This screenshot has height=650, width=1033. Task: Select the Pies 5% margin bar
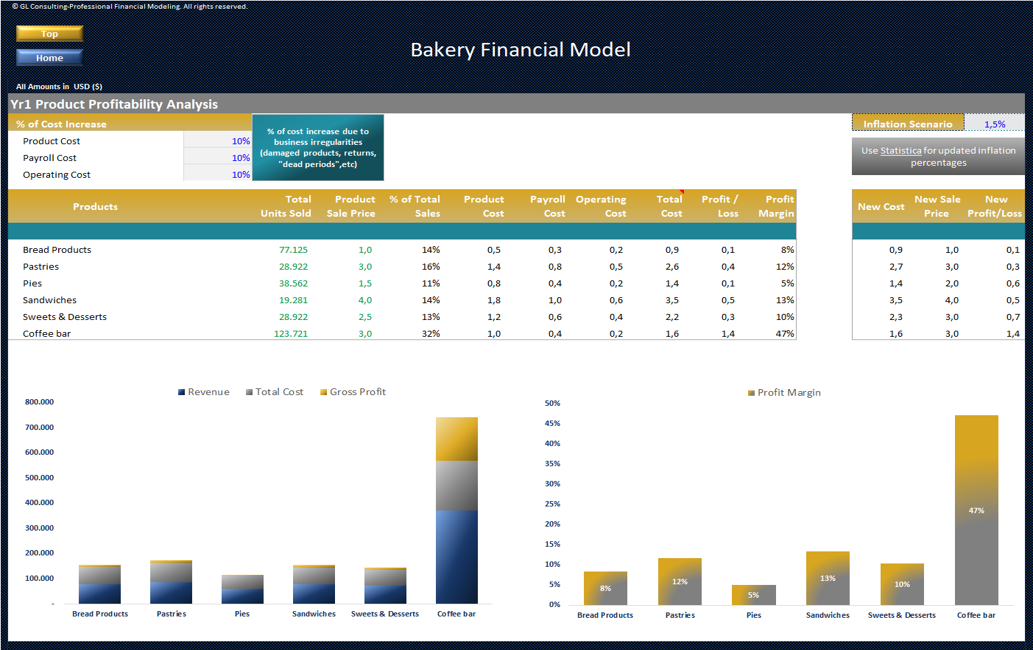point(754,595)
